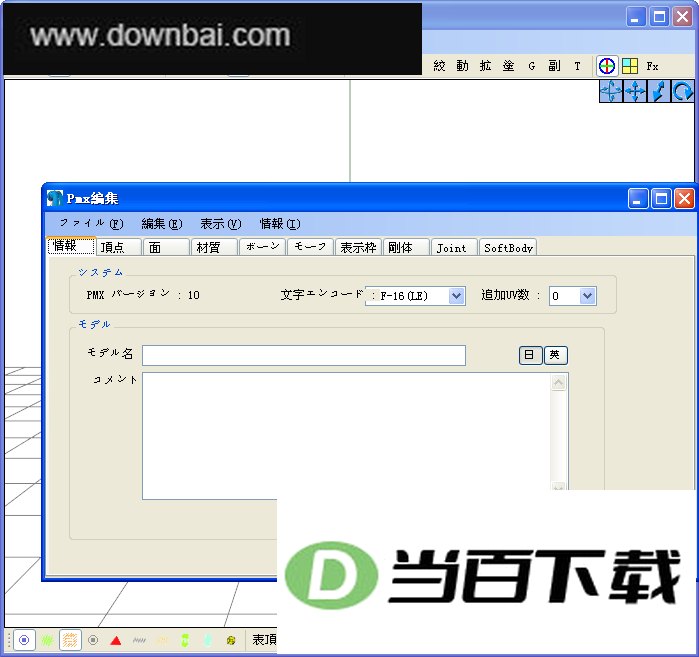The image size is (699, 657).
Task: Open the 情報(I) menu
Action: coord(280,224)
